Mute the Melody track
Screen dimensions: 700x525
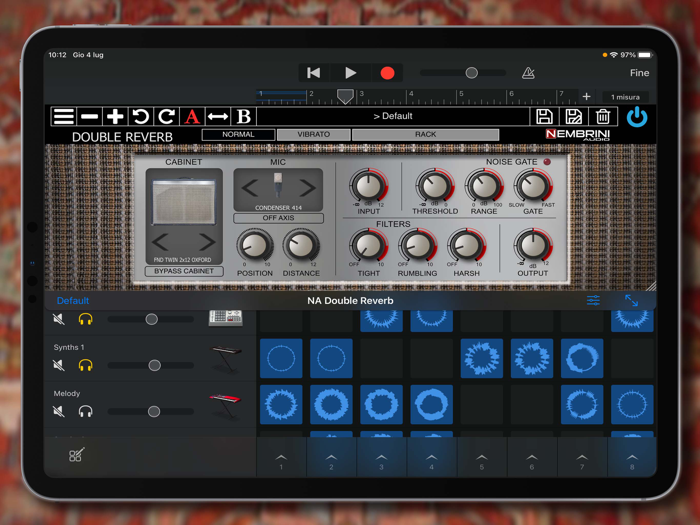58,411
